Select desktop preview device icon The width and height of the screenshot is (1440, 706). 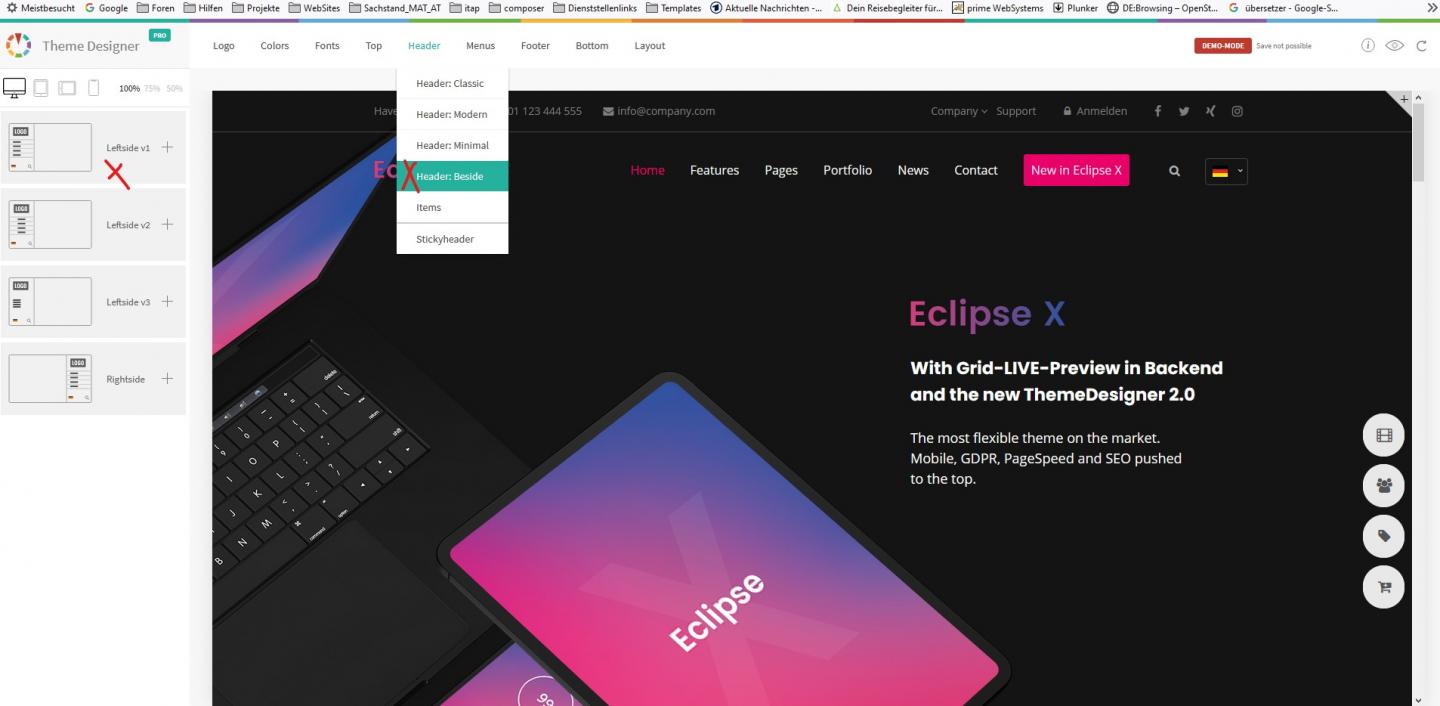pyautogui.click(x=14, y=88)
